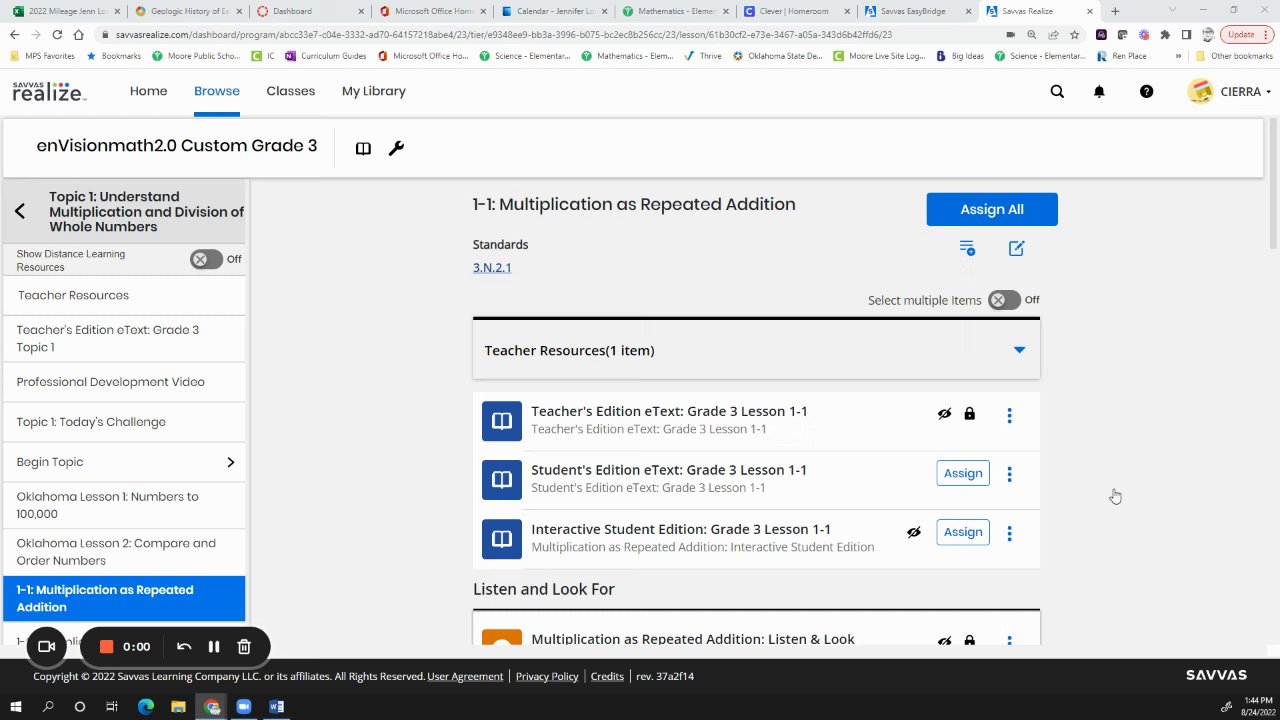
Task: Click book icon of Teacher's Edition eText Lesson 1-1
Action: click(x=502, y=420)
